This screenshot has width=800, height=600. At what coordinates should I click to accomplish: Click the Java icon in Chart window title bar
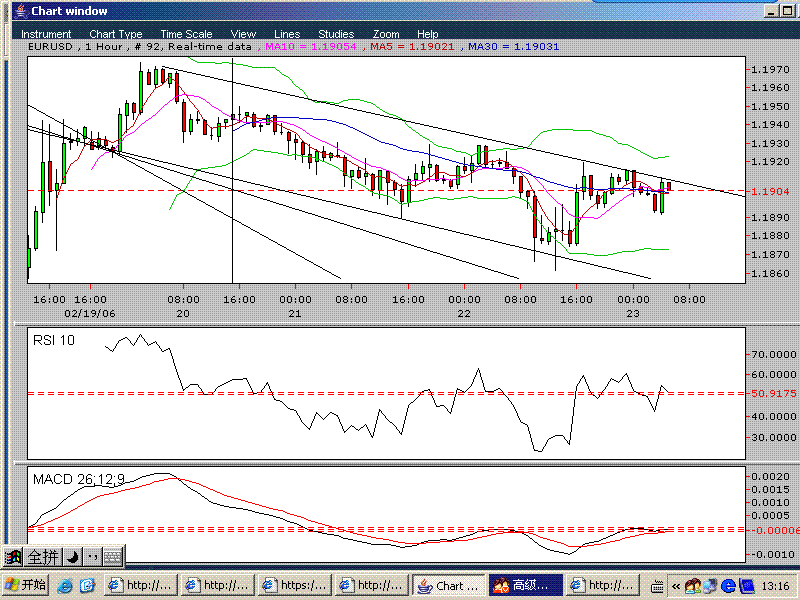20,11
